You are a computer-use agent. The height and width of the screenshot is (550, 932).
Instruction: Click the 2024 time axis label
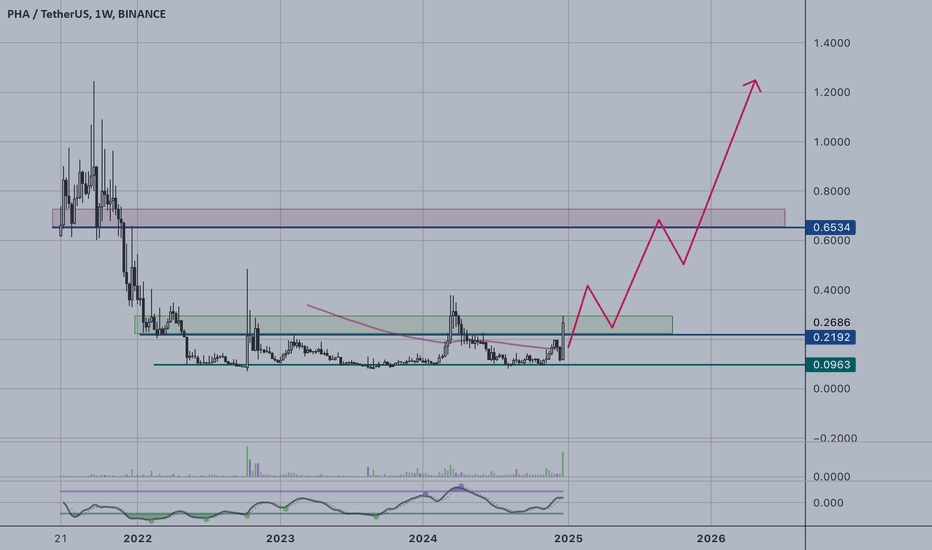(423, 539)
